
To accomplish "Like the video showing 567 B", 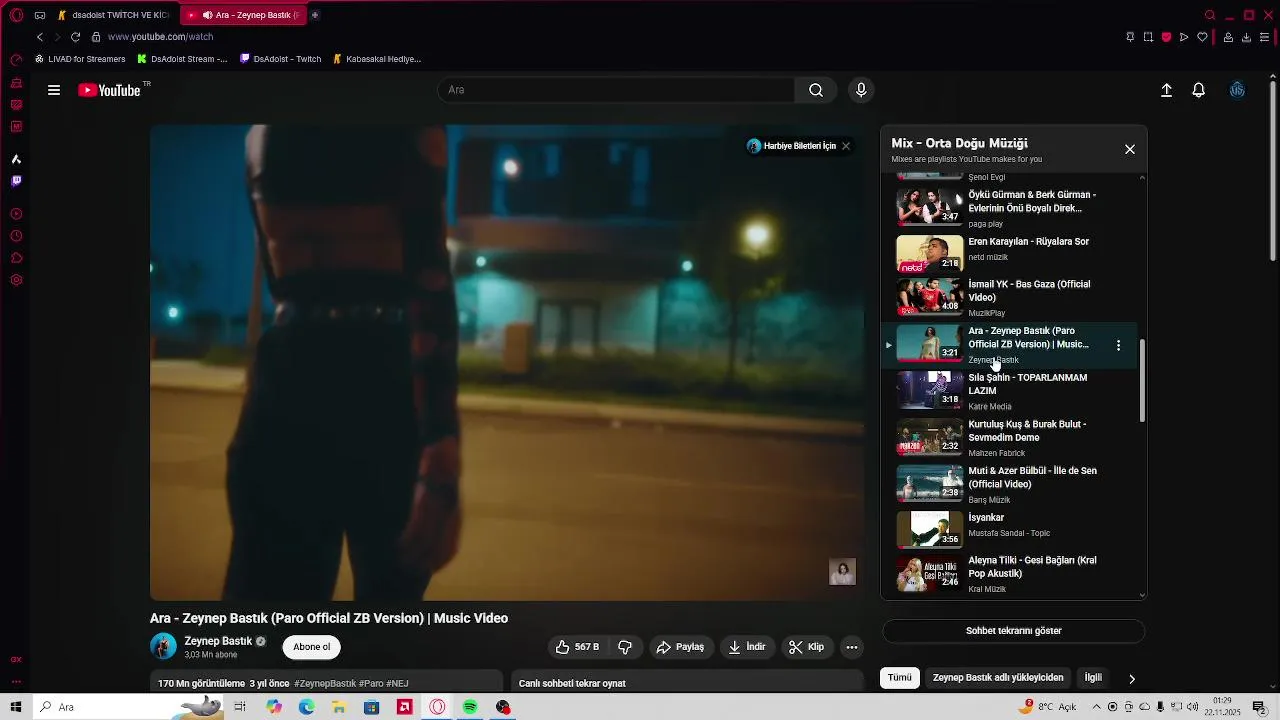I will click(577, 647).
